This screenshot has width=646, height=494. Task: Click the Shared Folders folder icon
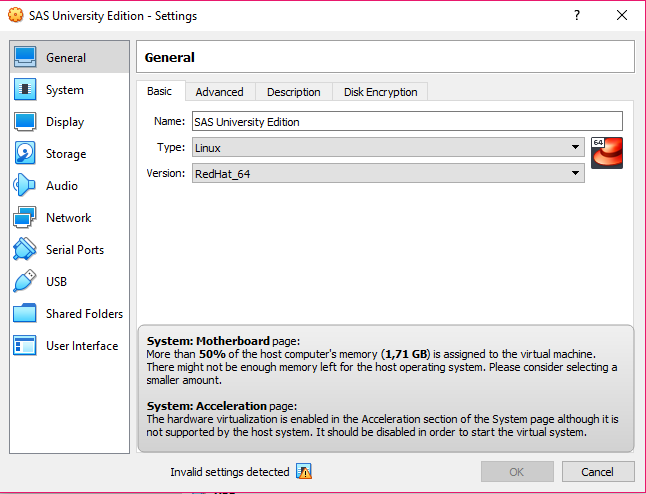pos(25,313)
